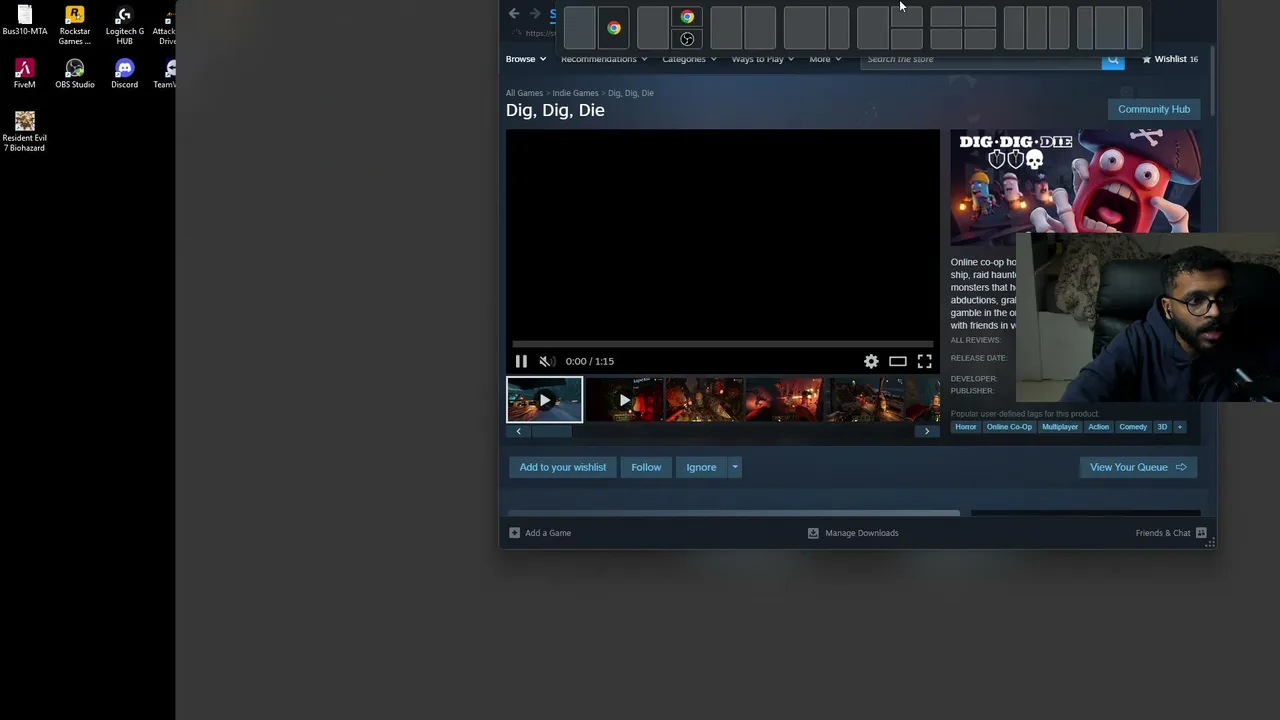Click View Your Queue
1280x720 pixels.
click(x=1138, y=467)
